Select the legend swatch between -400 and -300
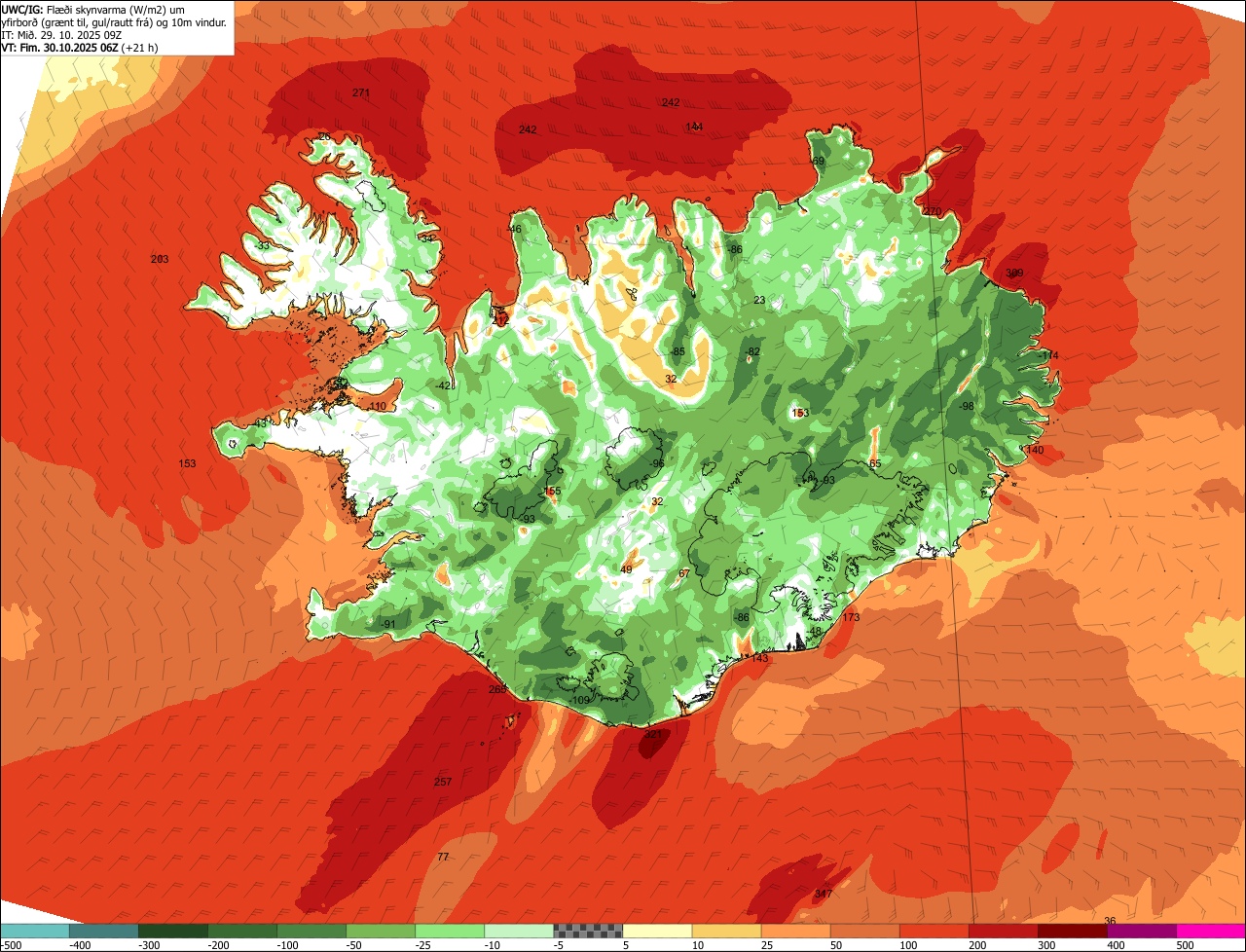This screenshot has height=952, width=1246. tap(103, 931)
